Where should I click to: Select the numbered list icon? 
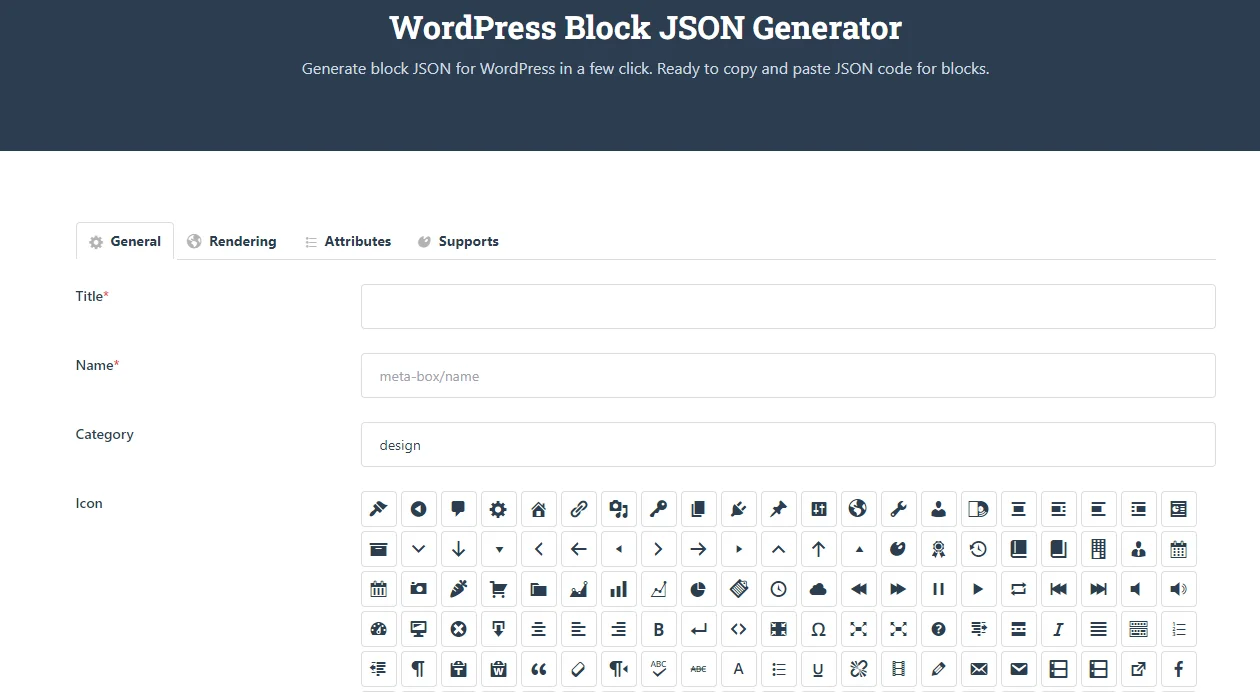pos(1179,629)
